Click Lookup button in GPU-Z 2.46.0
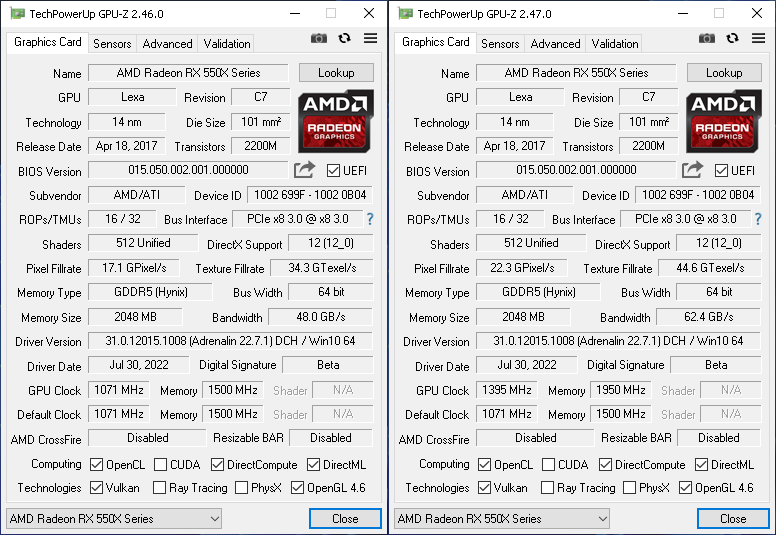776x535 pixels. (x=336, y=73)
